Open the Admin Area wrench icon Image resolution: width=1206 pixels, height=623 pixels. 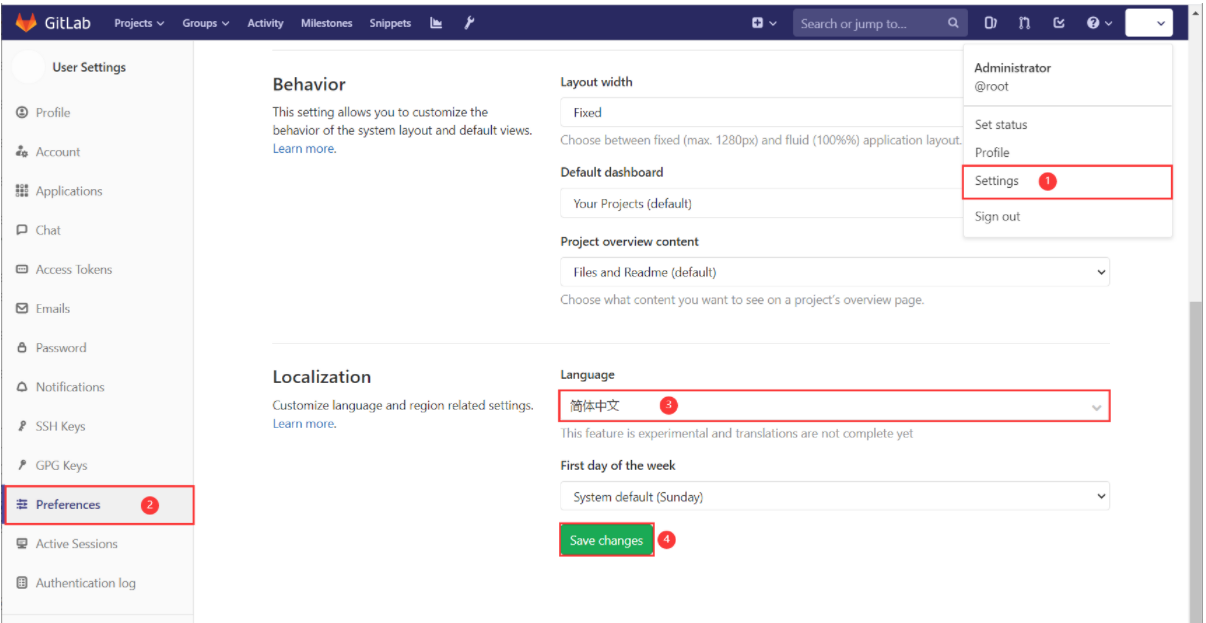click(x=468, y=23)
